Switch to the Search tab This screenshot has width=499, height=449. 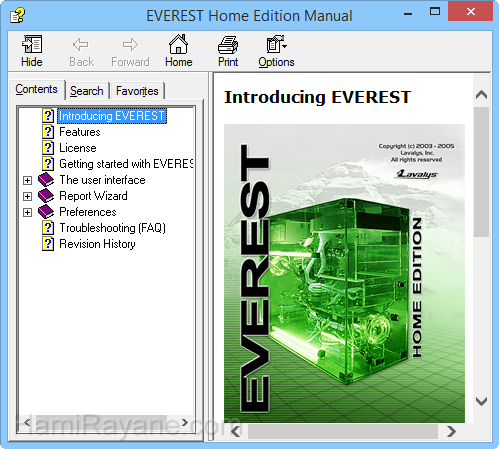(x=87, y=91)
